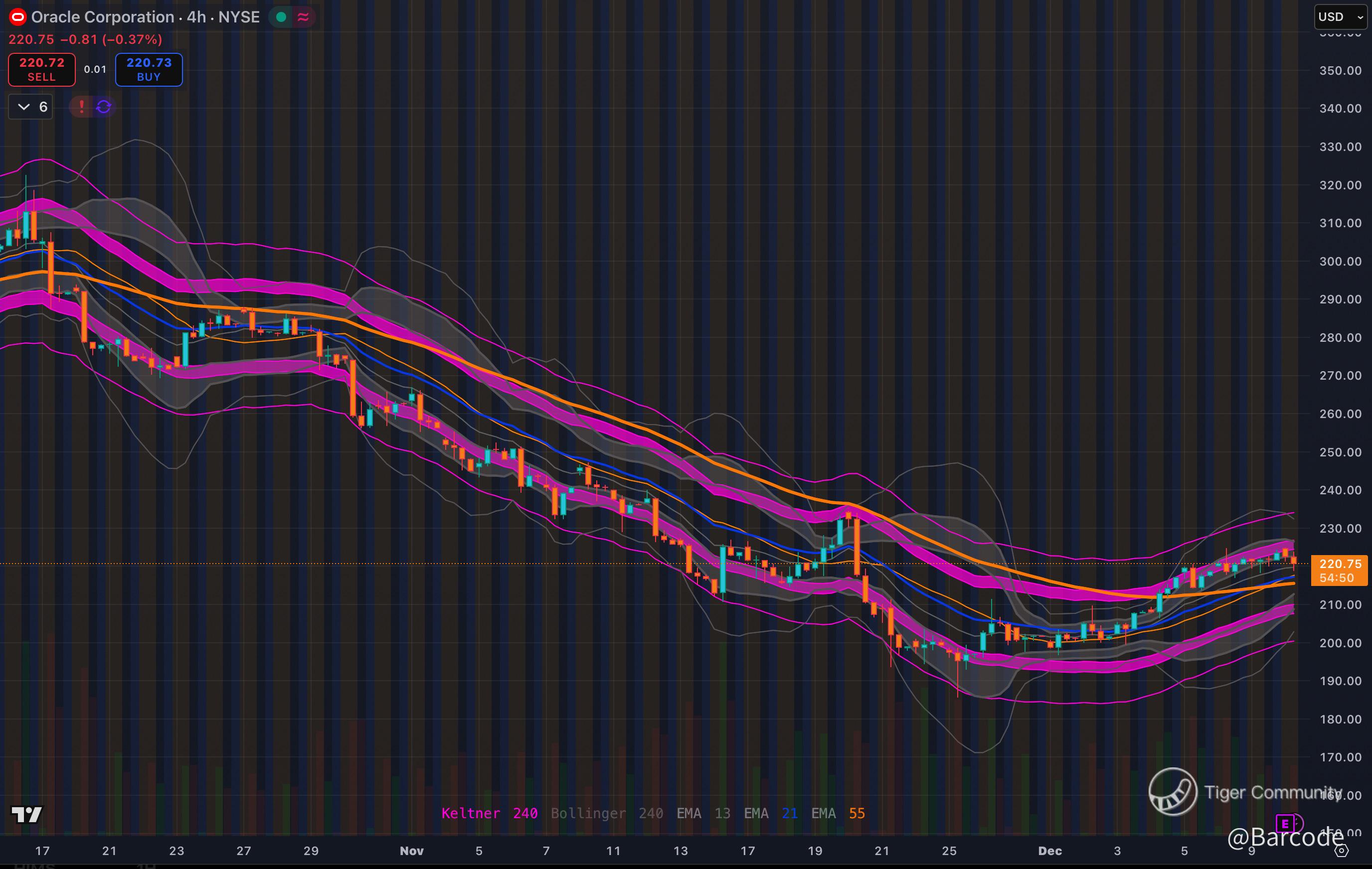Expand the collapsed indicators legend showing 6

(31, 107)
